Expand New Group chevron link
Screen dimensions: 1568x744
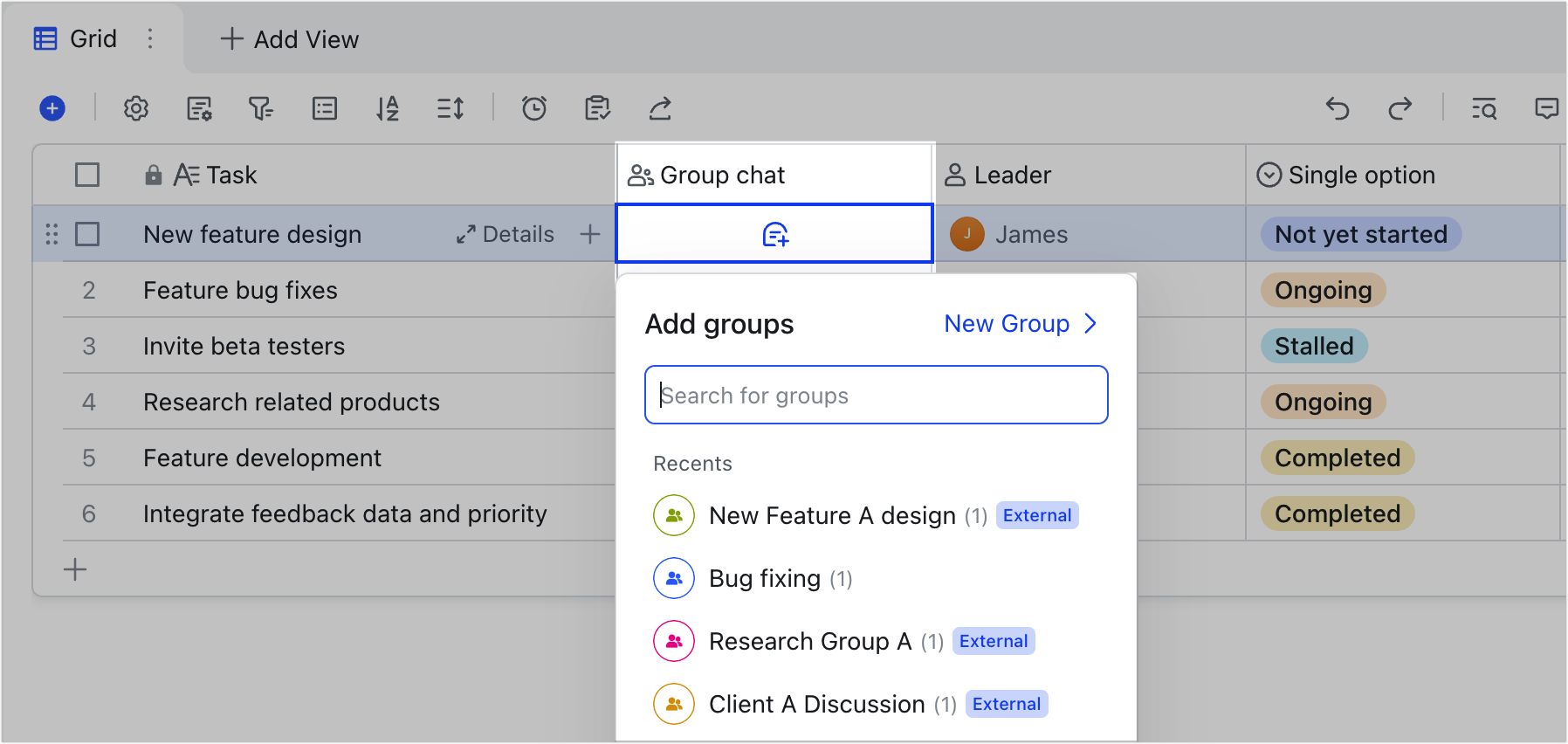point(1021,324)
